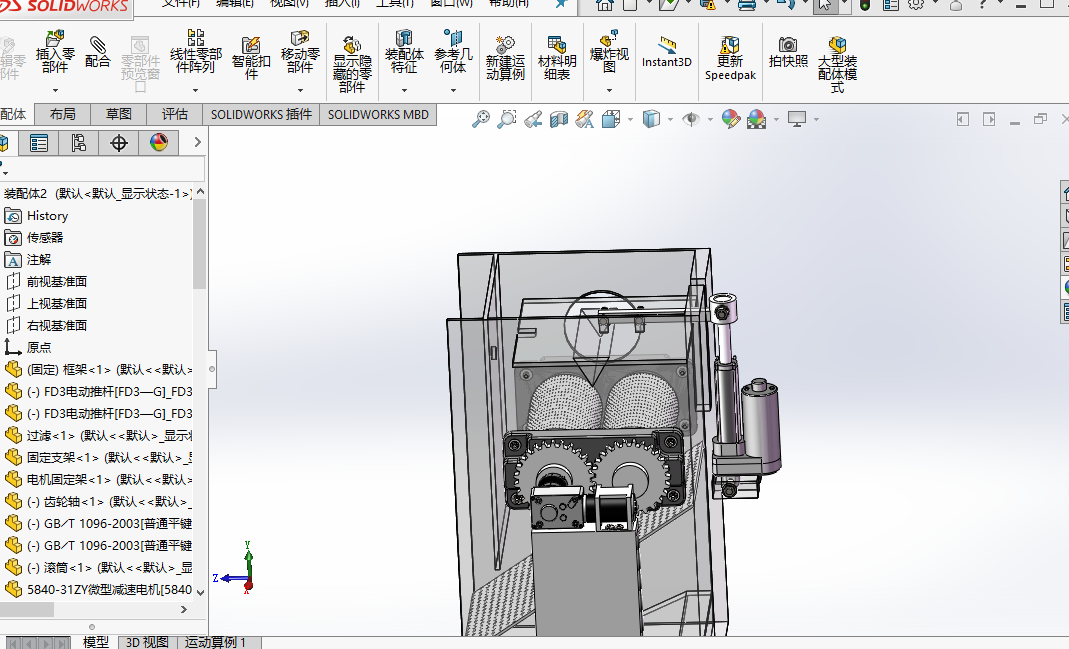Expand feature manager tabs with right chevron

[x=197, y=143]
